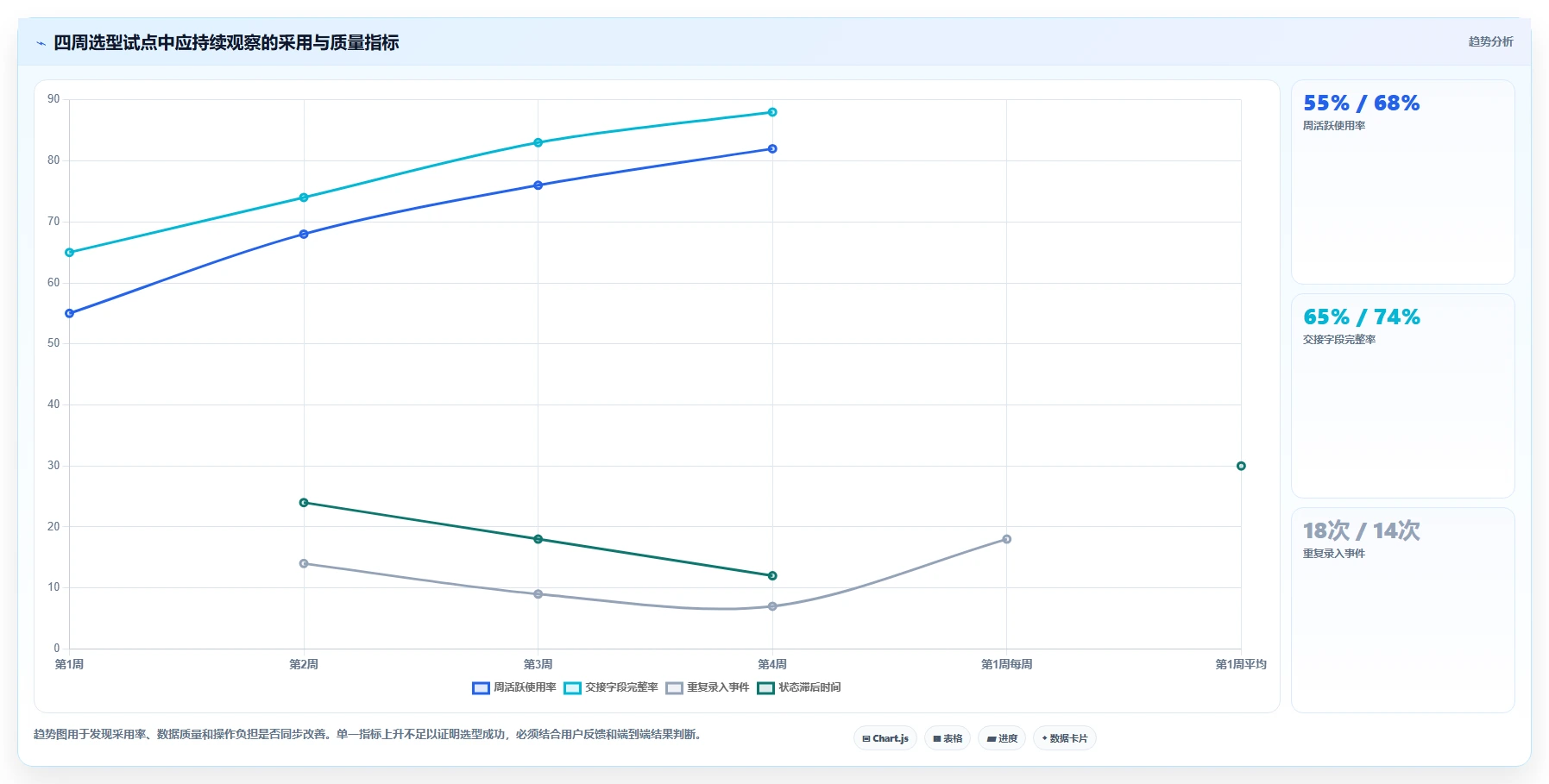The width and height of the screenshot is (1549, 784).
Task: Click the 进度 chip
Action: (1002, 738)
